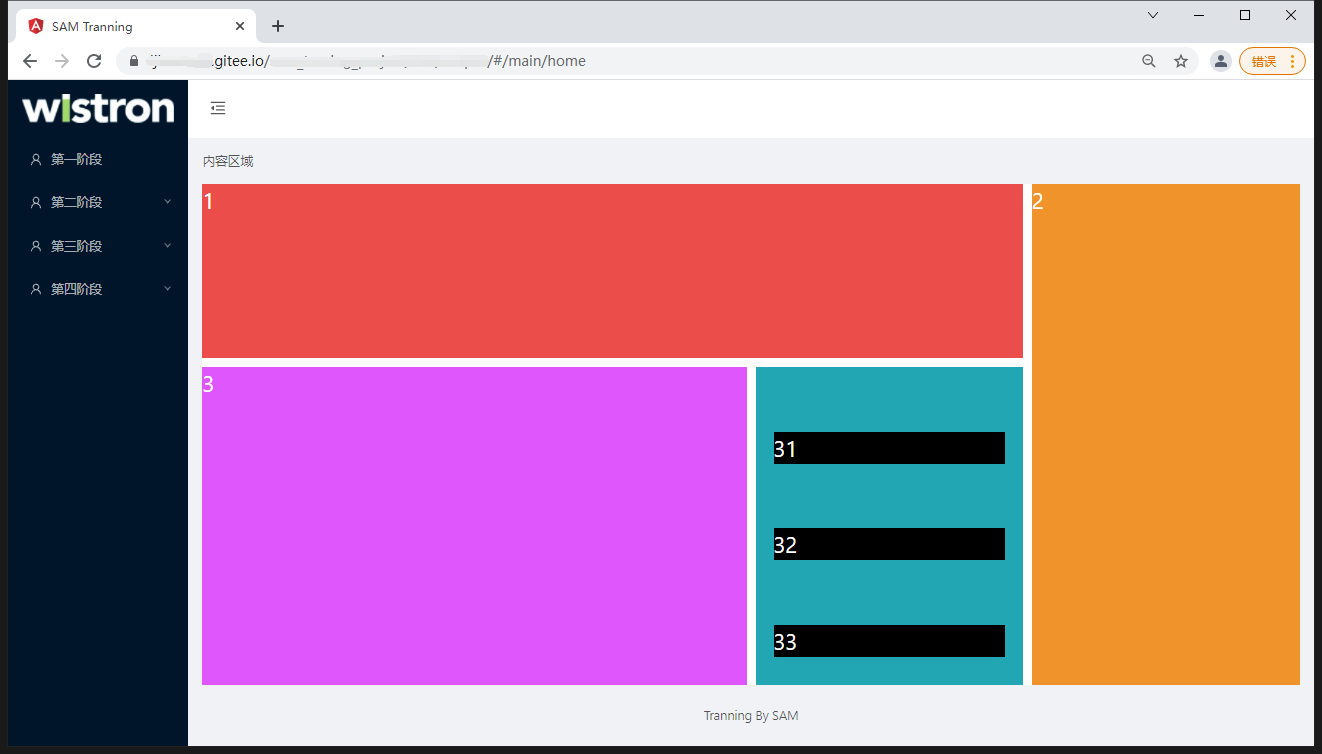Click the lock icon in the address bar
Image resolution: width=1322 pixels, height=754 pixels.
coord(134,61)
